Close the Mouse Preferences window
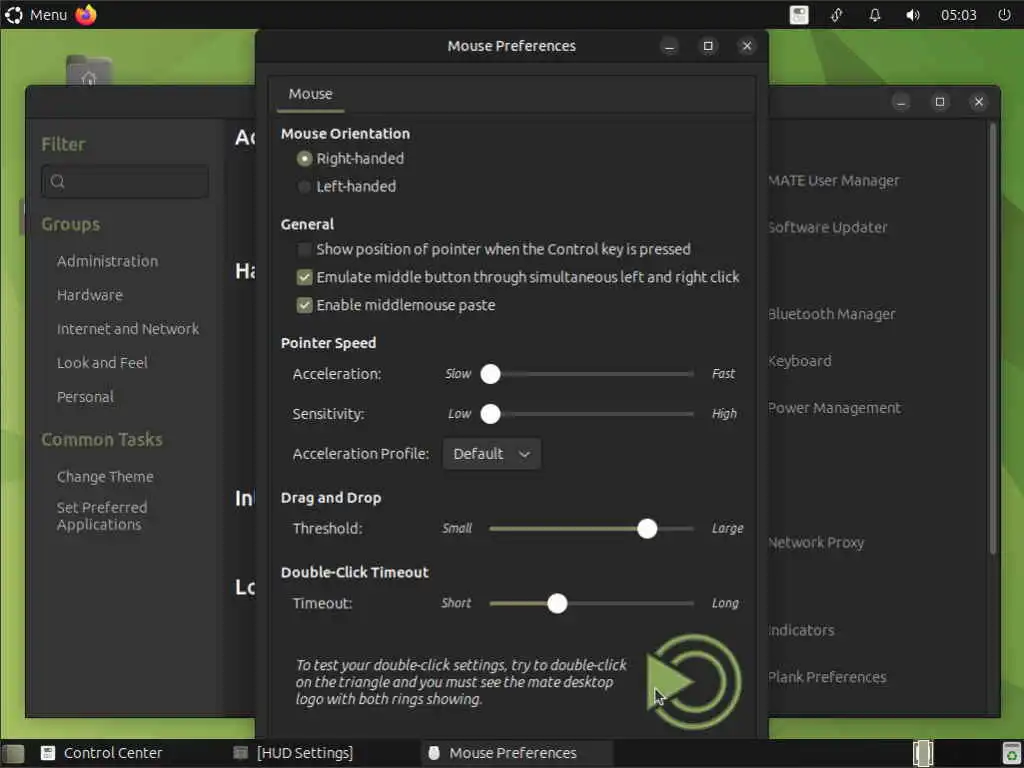The image size is (1024, 768). point(747,46)
